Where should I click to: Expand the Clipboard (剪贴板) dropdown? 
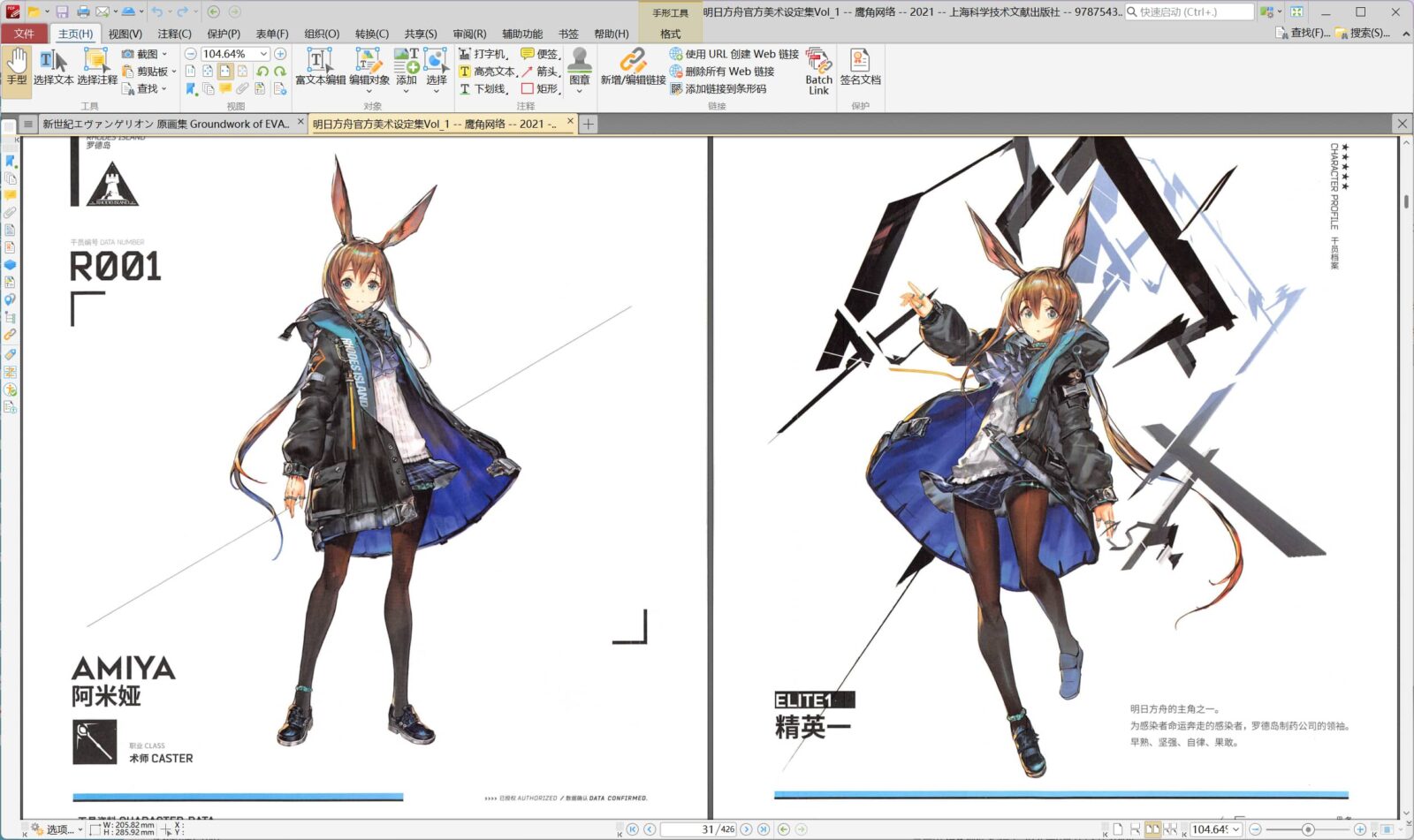pos(174,72)
